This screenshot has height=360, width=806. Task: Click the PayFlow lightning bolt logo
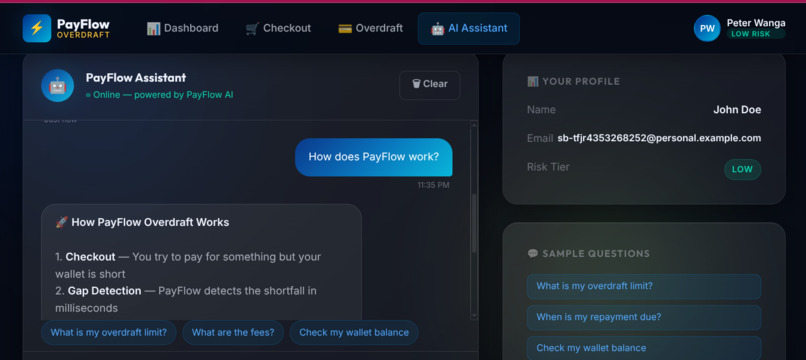coord(36,28)
